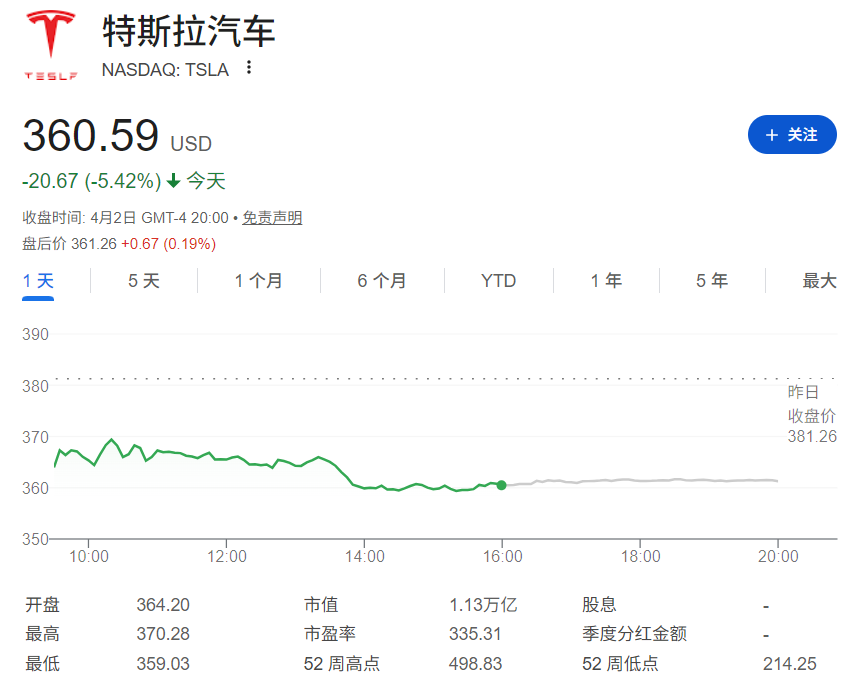Click the red downward arrow beside -5.42%
The width and height of the screenshot is (860, 683).
click(176, 180)
